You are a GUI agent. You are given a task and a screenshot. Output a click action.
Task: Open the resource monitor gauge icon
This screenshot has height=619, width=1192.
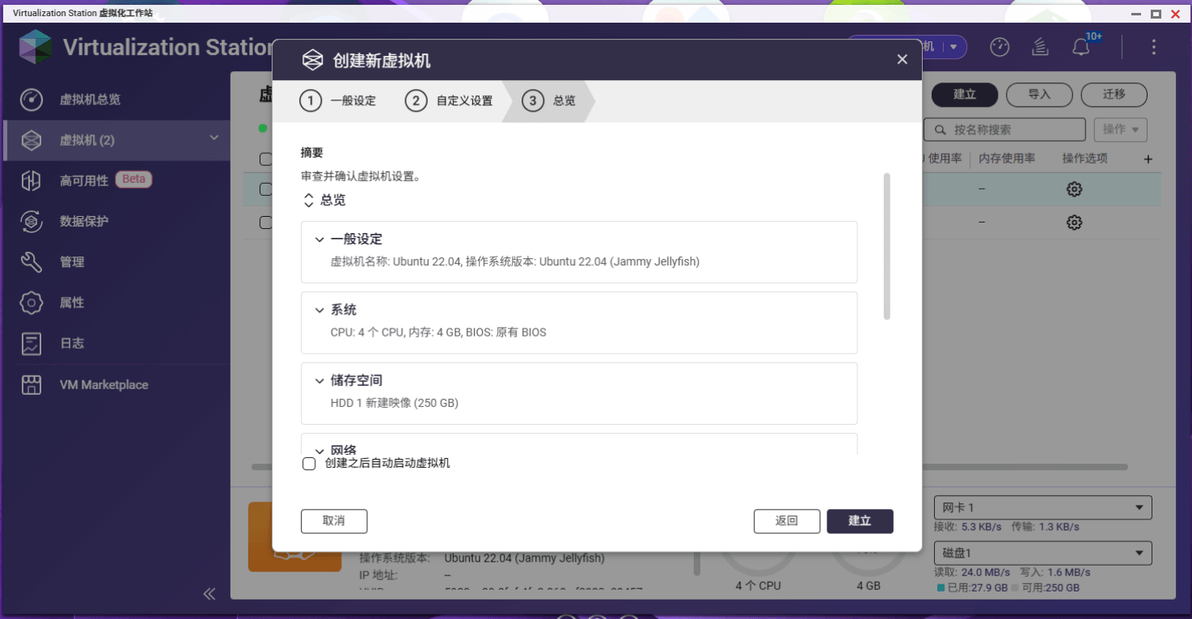click(x=1000, y=47)
